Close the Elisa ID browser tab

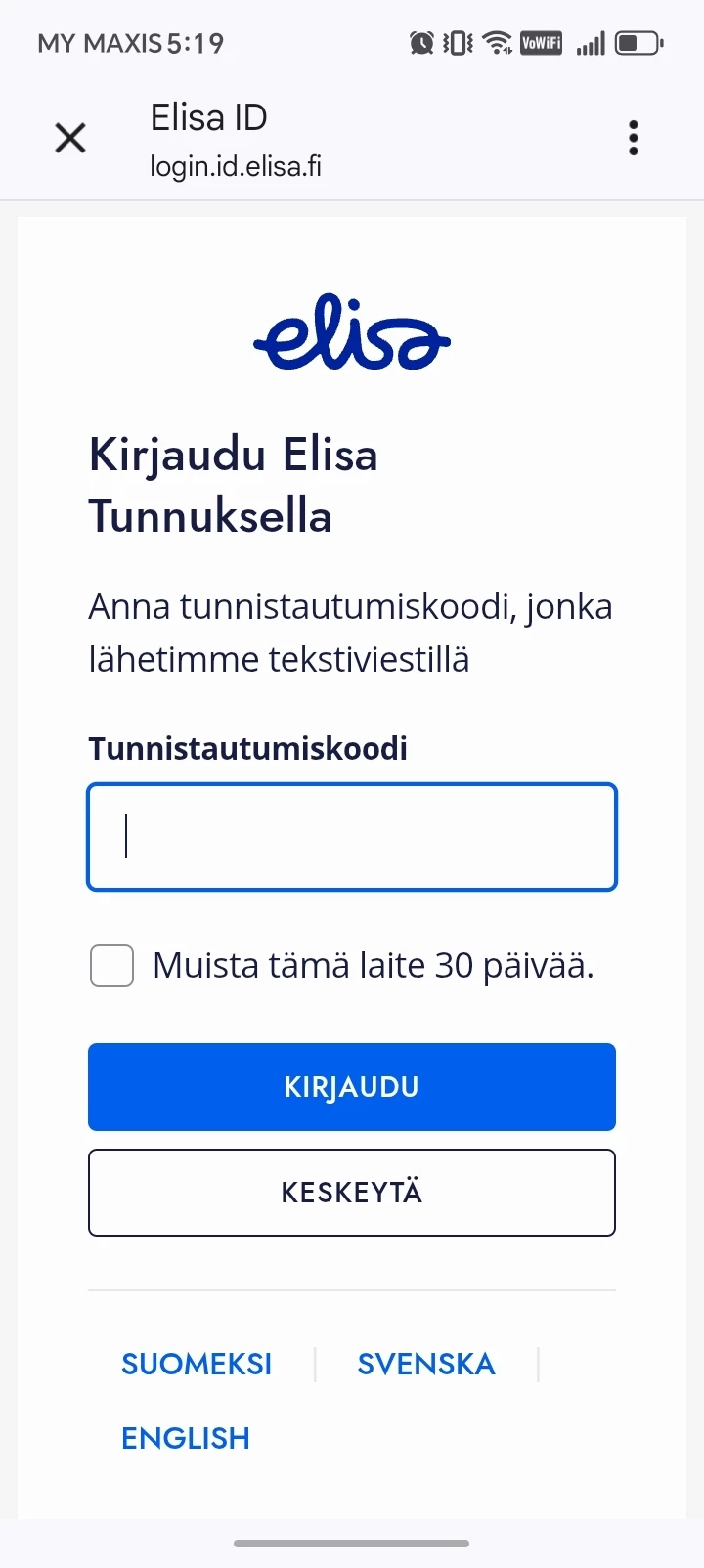70,138
